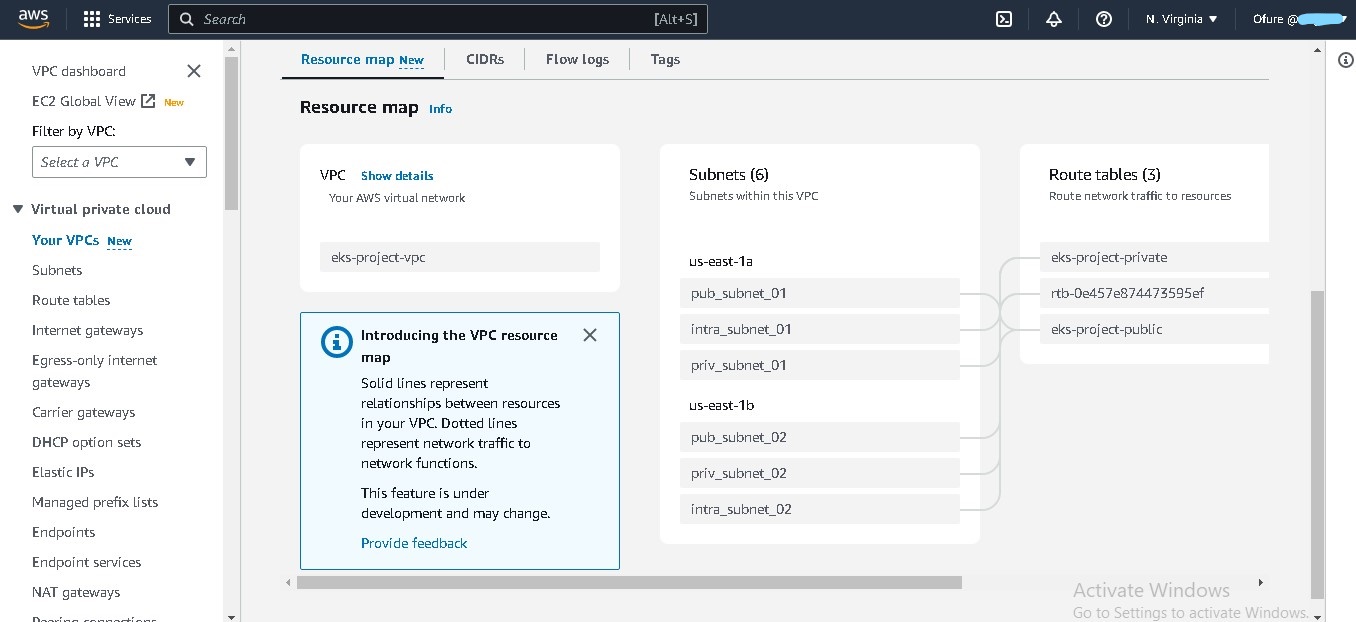Viewport: 1356px width, 622px height.
Task: Click the sidebar vertical scrollbar thumb
Action: 232,133
